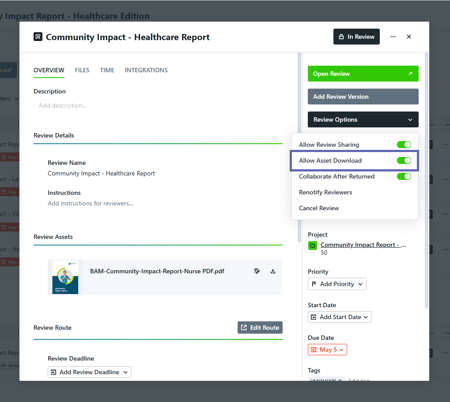Open the Add Review Deadline dropdown
The height and width of the screenshot is (402, 450).
[x=89, y=372]
